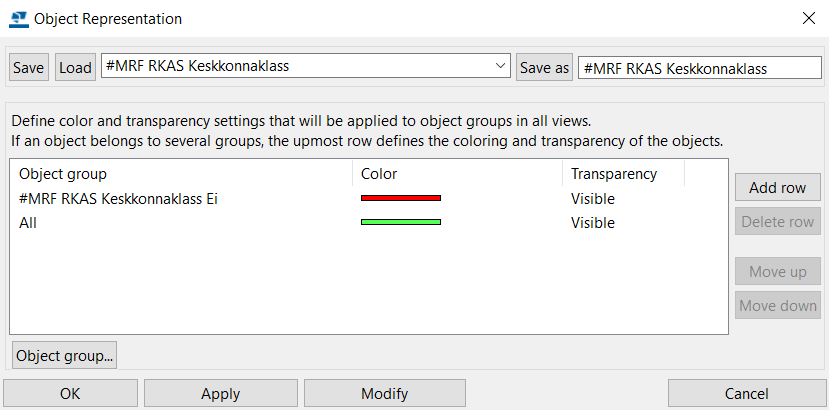This screenshot has height=410, width=829.
Task: Open the Object group... dialog button
Action: point(65,356)
